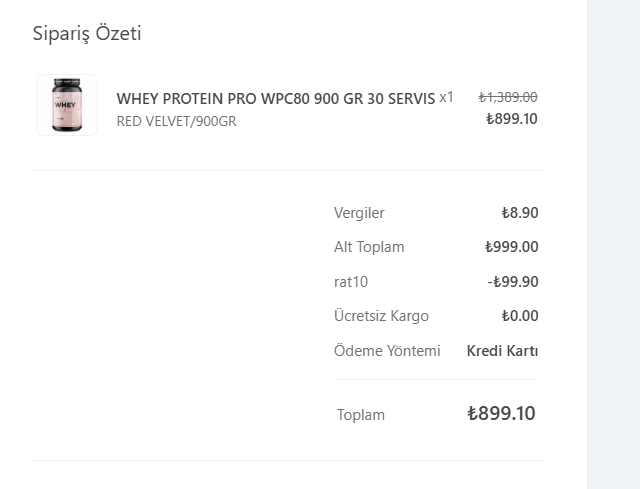The width and height of the screenshot is (640, 489).
Task: Click the -₺99.90 discount amount
Action: 513,282
